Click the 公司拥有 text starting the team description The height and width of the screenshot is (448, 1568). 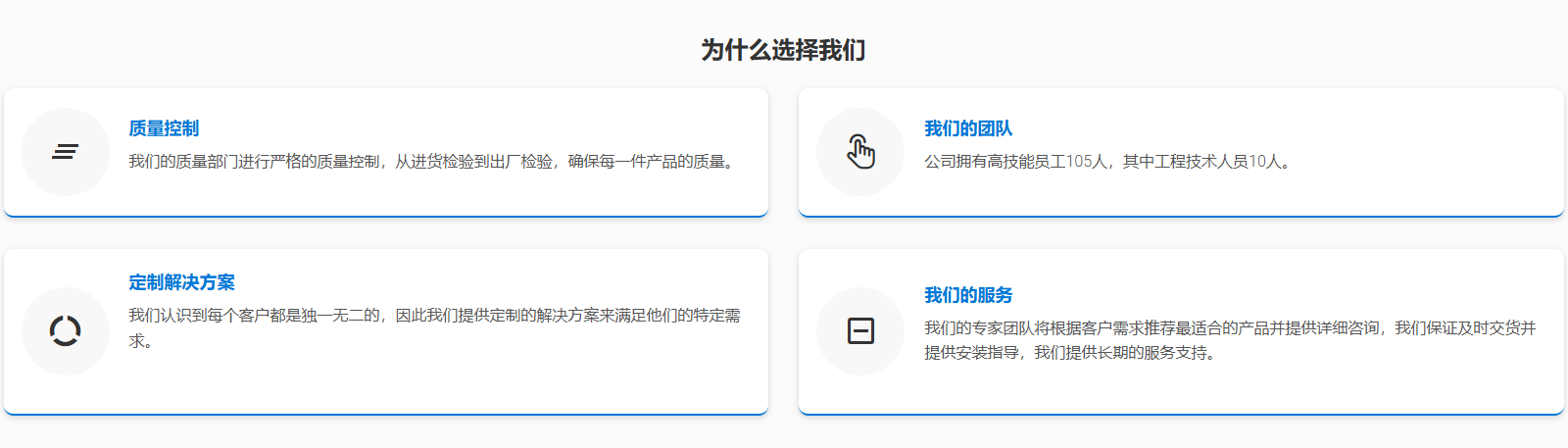point(955,162)
